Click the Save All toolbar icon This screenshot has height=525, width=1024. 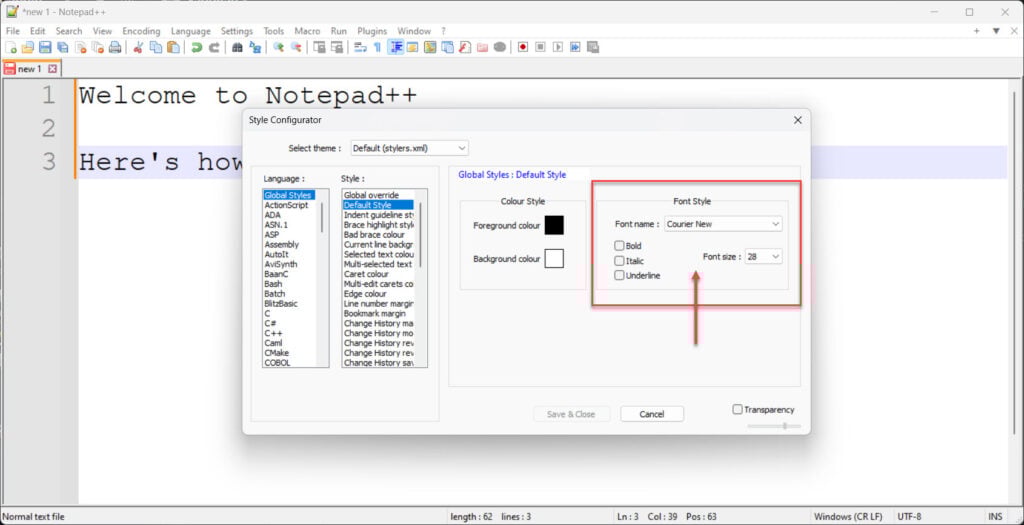(63, 47)
